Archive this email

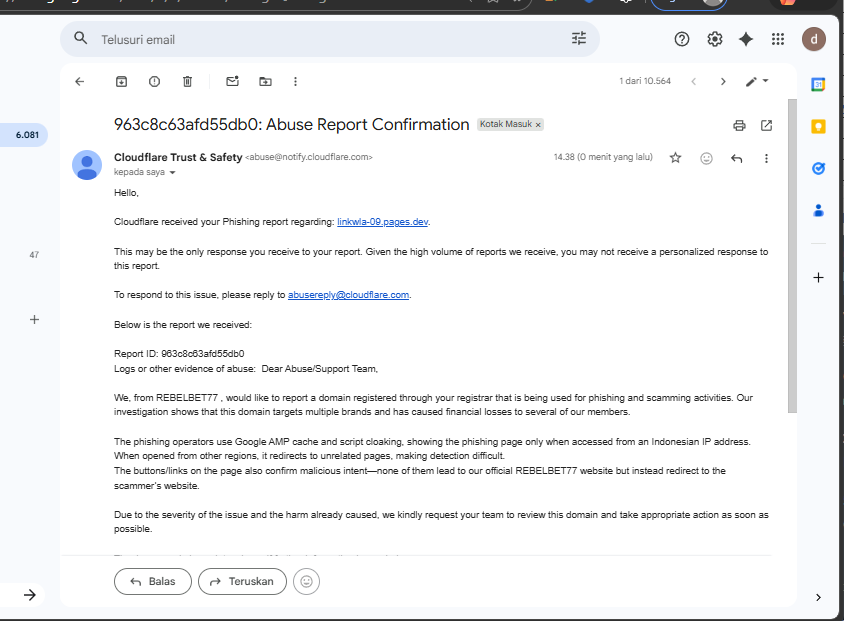122,81
